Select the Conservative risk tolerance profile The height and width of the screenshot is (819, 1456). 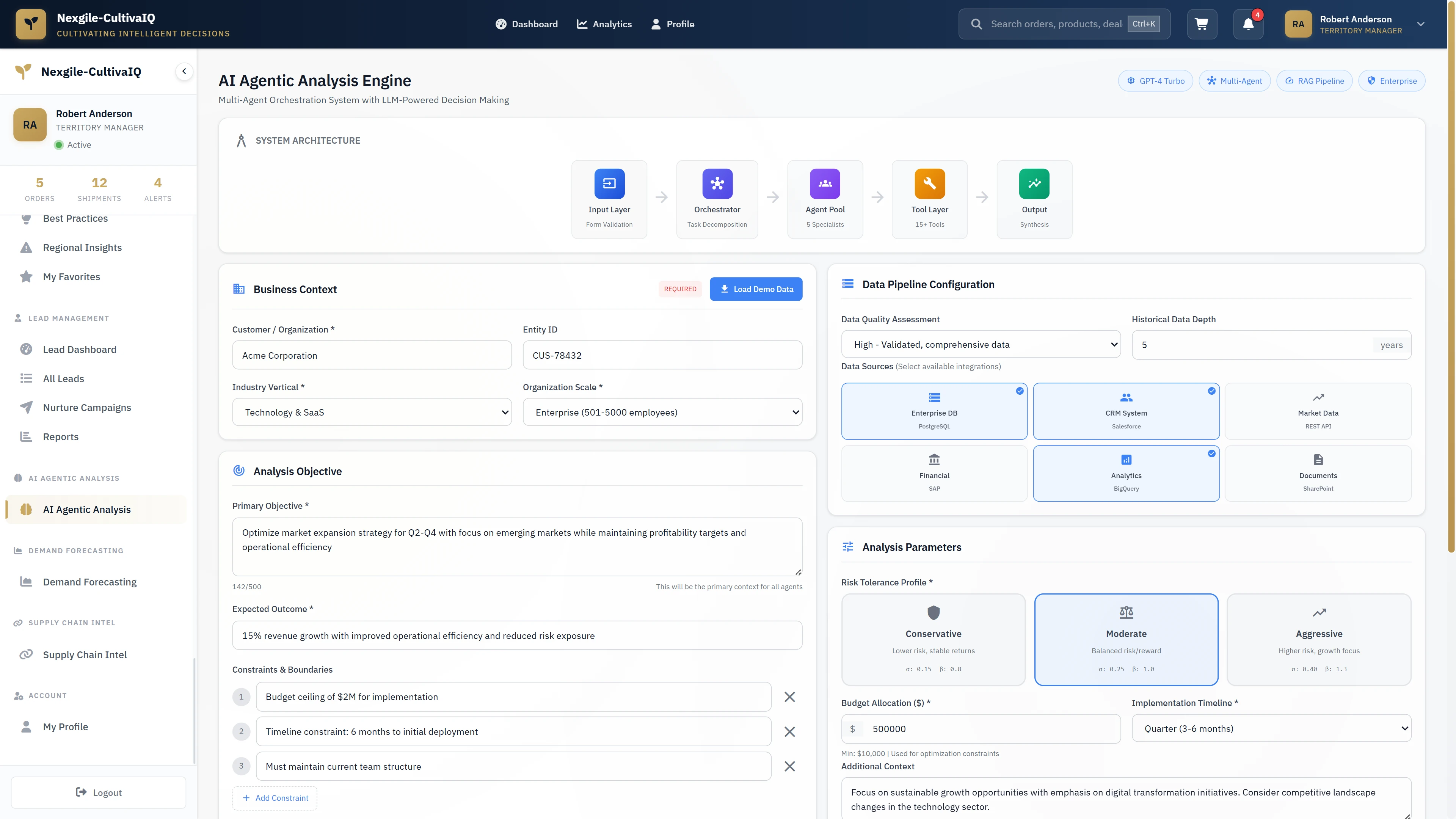coord(934,639)
